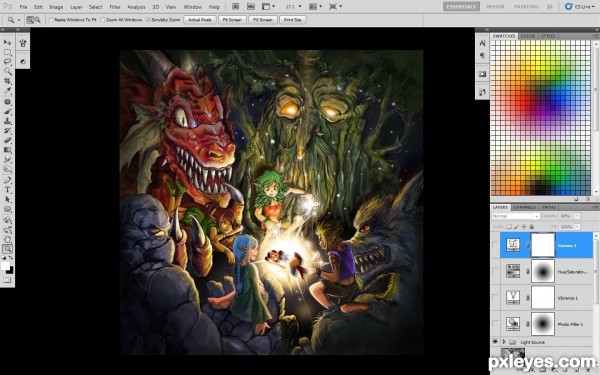The height and width of the screenshot is (375, 600).
Task: Open the layer Opacity dropdown arrow
Action: click(x=577, y=216)
